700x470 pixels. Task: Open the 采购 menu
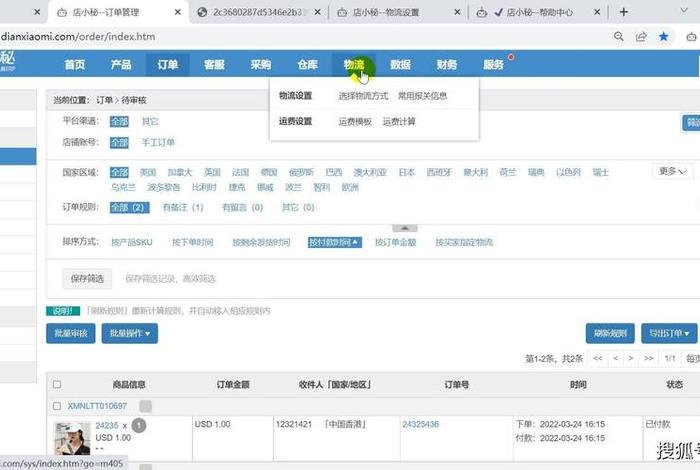click(x=261, y=65)
